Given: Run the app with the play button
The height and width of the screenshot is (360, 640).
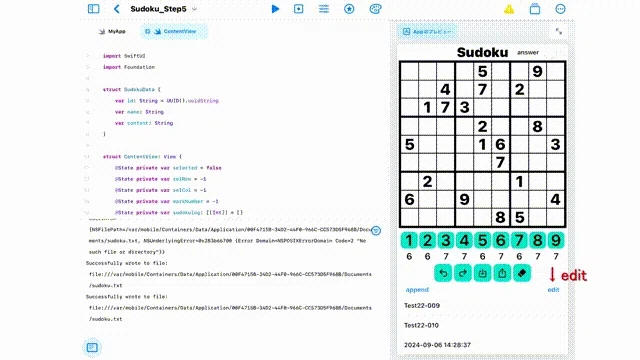Looking at the screenshot, I should click(x=276, y=9).
